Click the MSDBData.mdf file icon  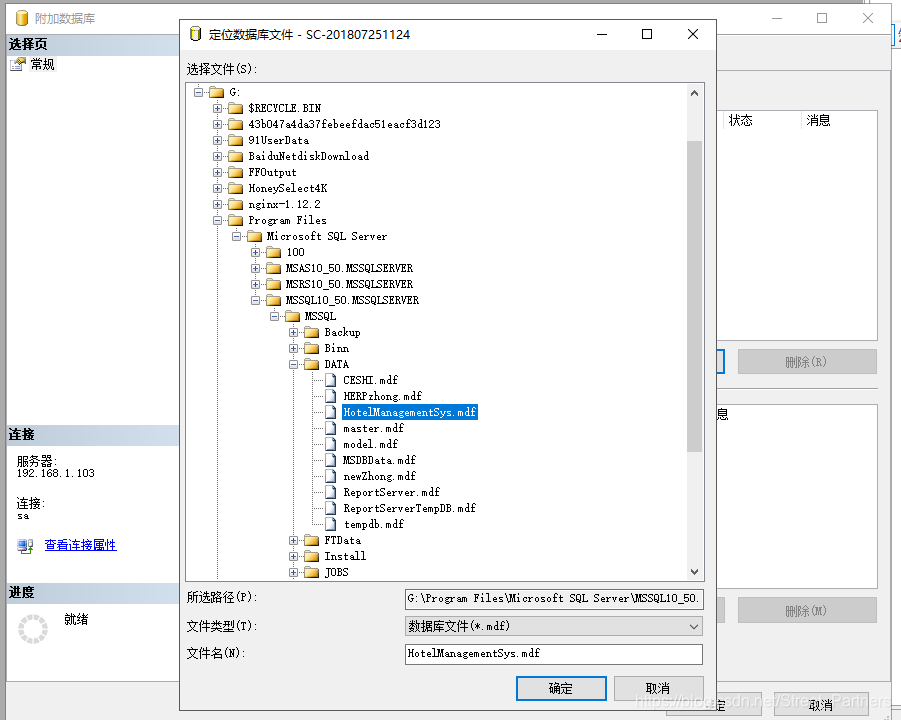[x=330, y=460]
